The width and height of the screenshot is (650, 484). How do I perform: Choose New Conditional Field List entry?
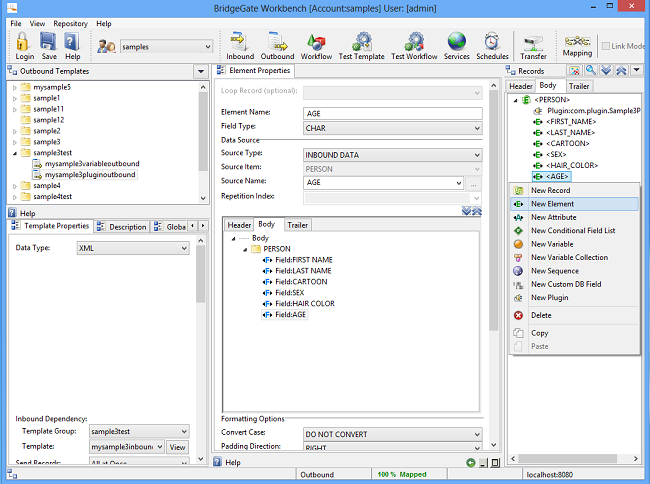point(575,230)
